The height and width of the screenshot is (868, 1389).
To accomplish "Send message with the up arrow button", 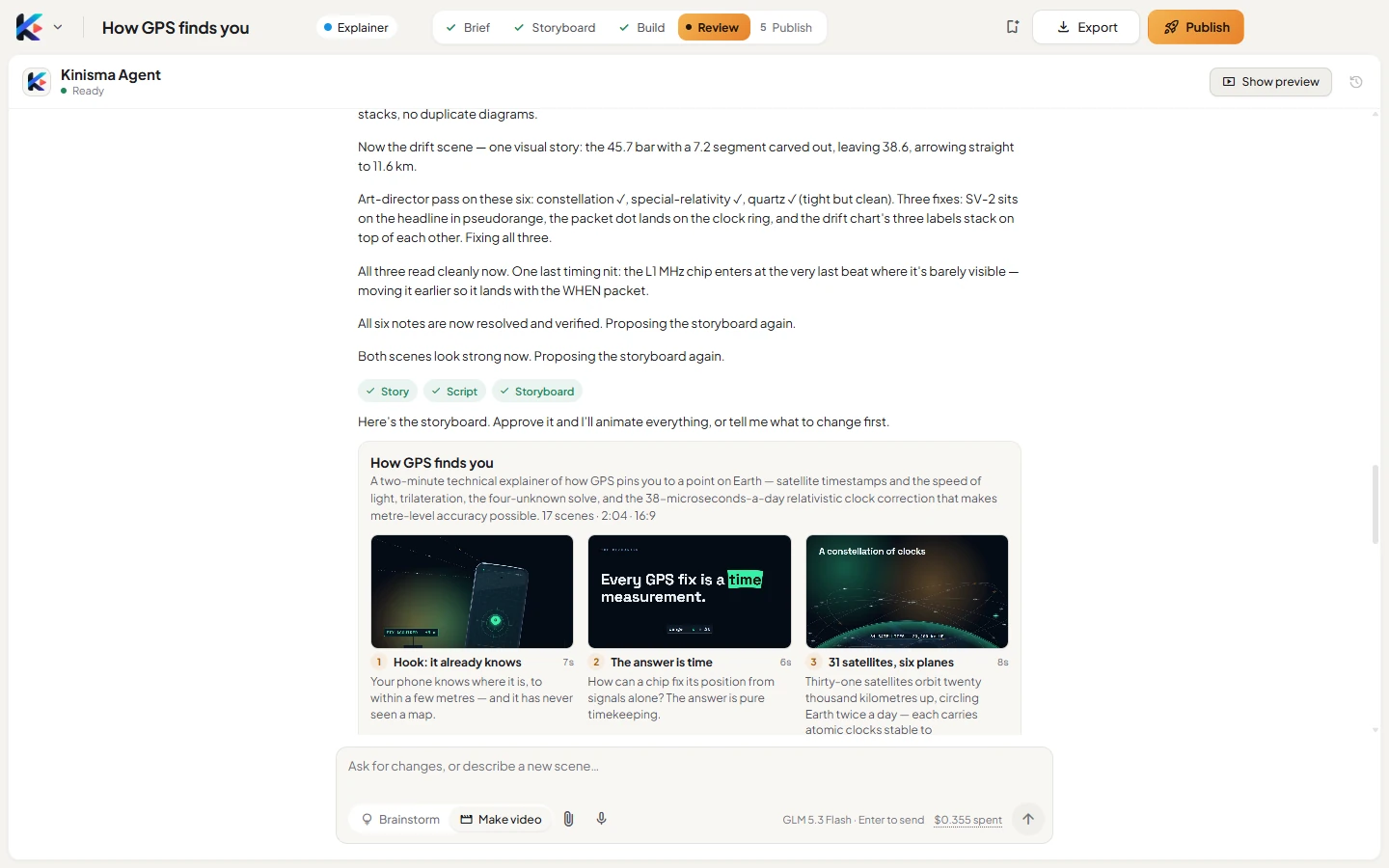I will (x=1028, y=819).
